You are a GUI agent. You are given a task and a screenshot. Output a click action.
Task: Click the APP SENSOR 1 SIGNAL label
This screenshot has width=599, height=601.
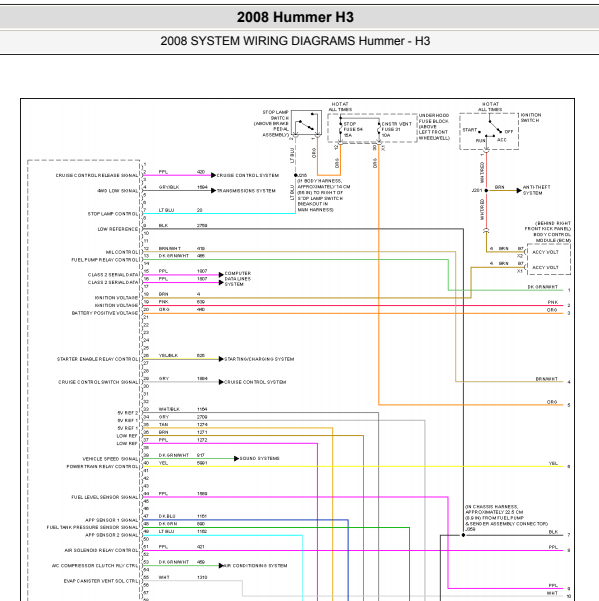[112, 520]
